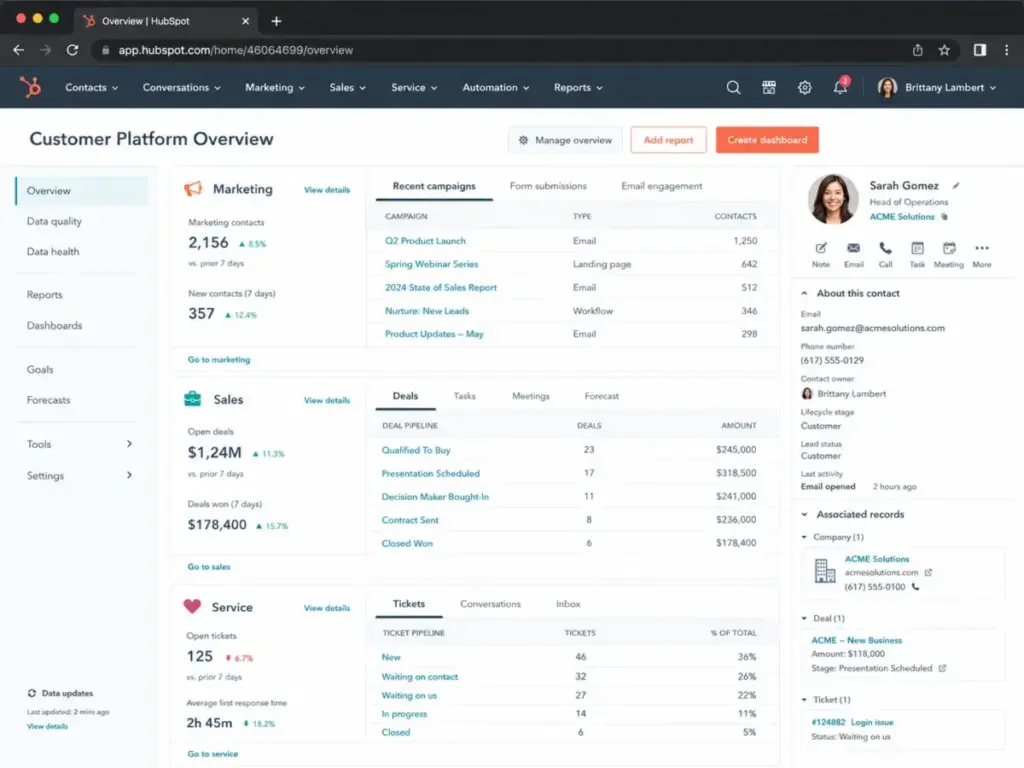Viewport: 1024px width, 768px height.
Task: Open the Q2 Product Launch campaign
Action: coord(425,241)
